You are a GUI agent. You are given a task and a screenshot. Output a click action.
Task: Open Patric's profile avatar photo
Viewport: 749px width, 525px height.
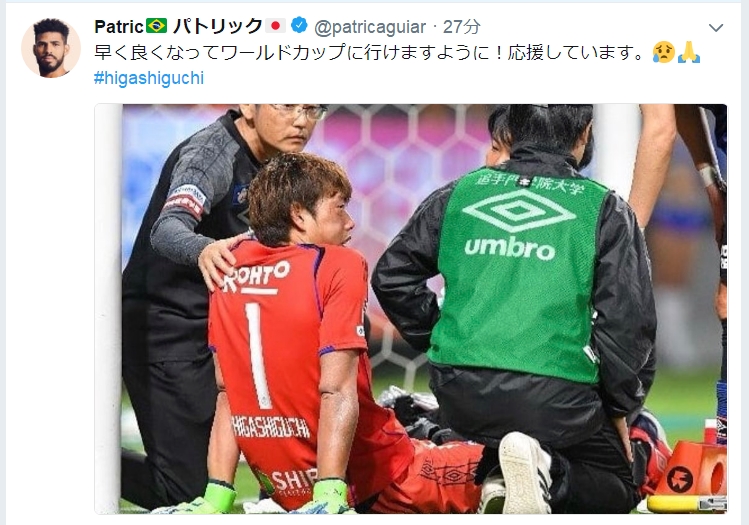pyautogui.click(x=51, y=48)
